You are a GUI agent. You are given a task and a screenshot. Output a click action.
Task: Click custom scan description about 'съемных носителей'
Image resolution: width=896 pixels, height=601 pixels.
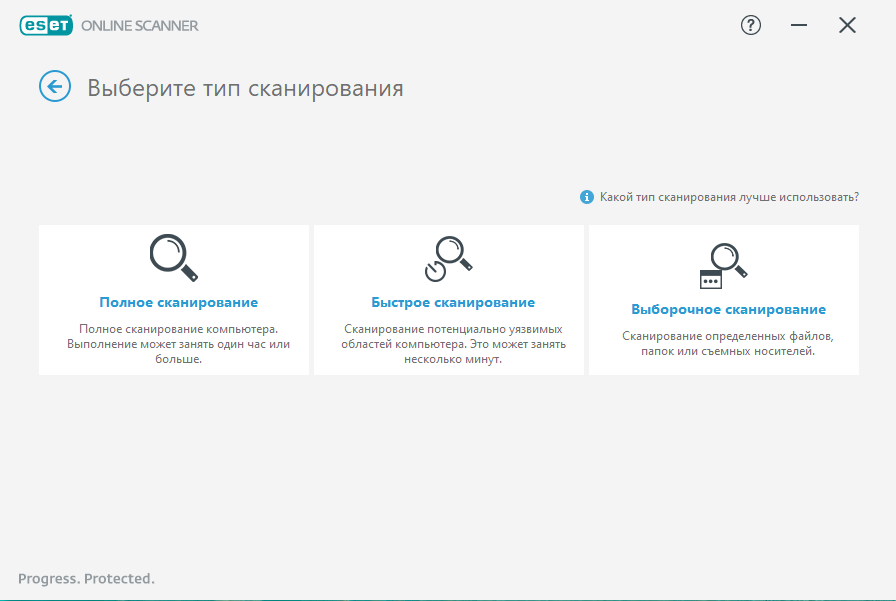[728, 344]
